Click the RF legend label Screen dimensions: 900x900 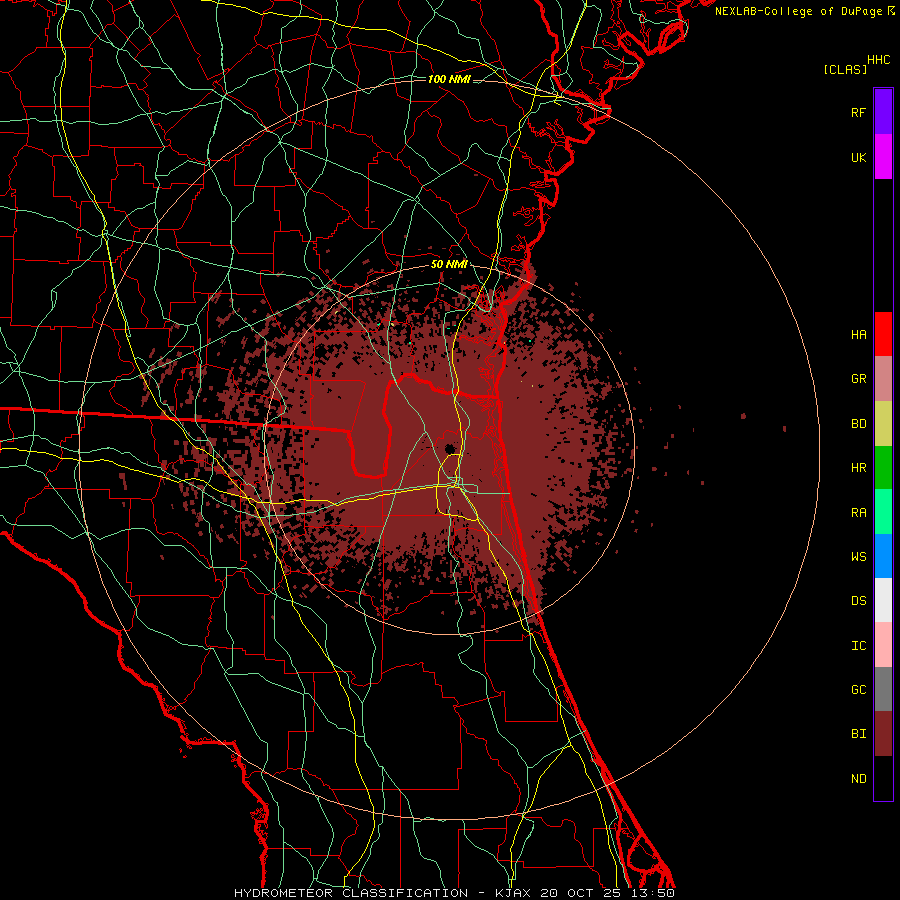pyautogui.click(x=858, y=112)
